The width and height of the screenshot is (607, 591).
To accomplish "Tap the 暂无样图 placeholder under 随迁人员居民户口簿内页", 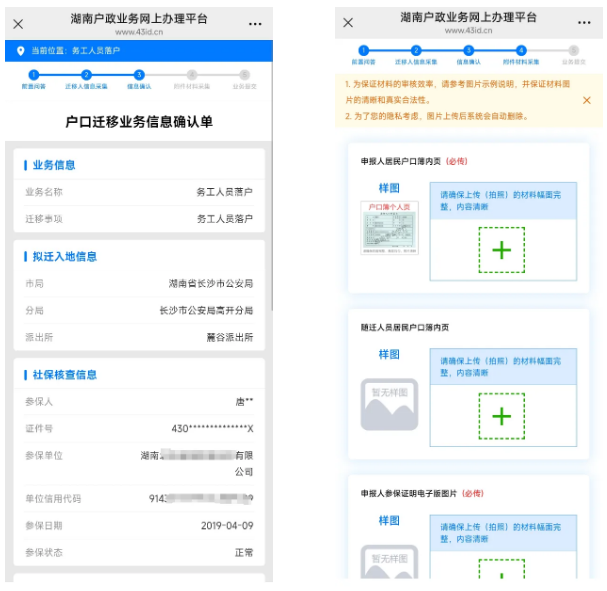I will pos(389,402).
